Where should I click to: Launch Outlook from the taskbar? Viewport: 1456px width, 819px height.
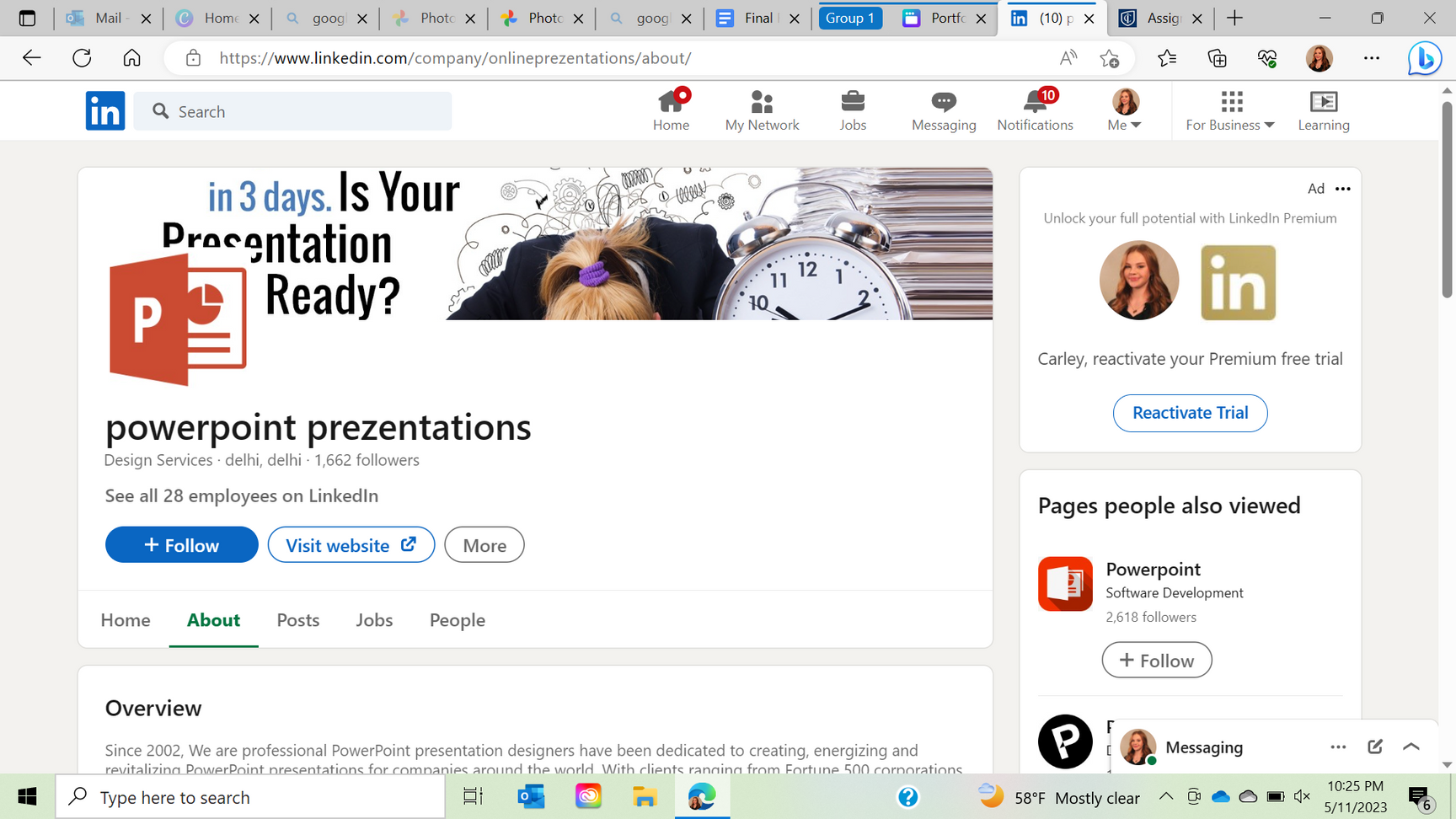pos(531,796)
